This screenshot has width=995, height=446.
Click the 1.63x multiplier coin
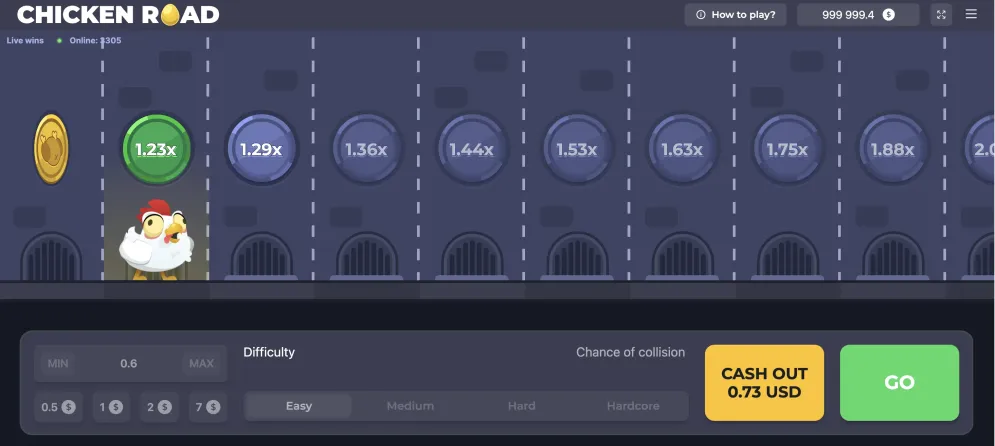pos(683,149)
